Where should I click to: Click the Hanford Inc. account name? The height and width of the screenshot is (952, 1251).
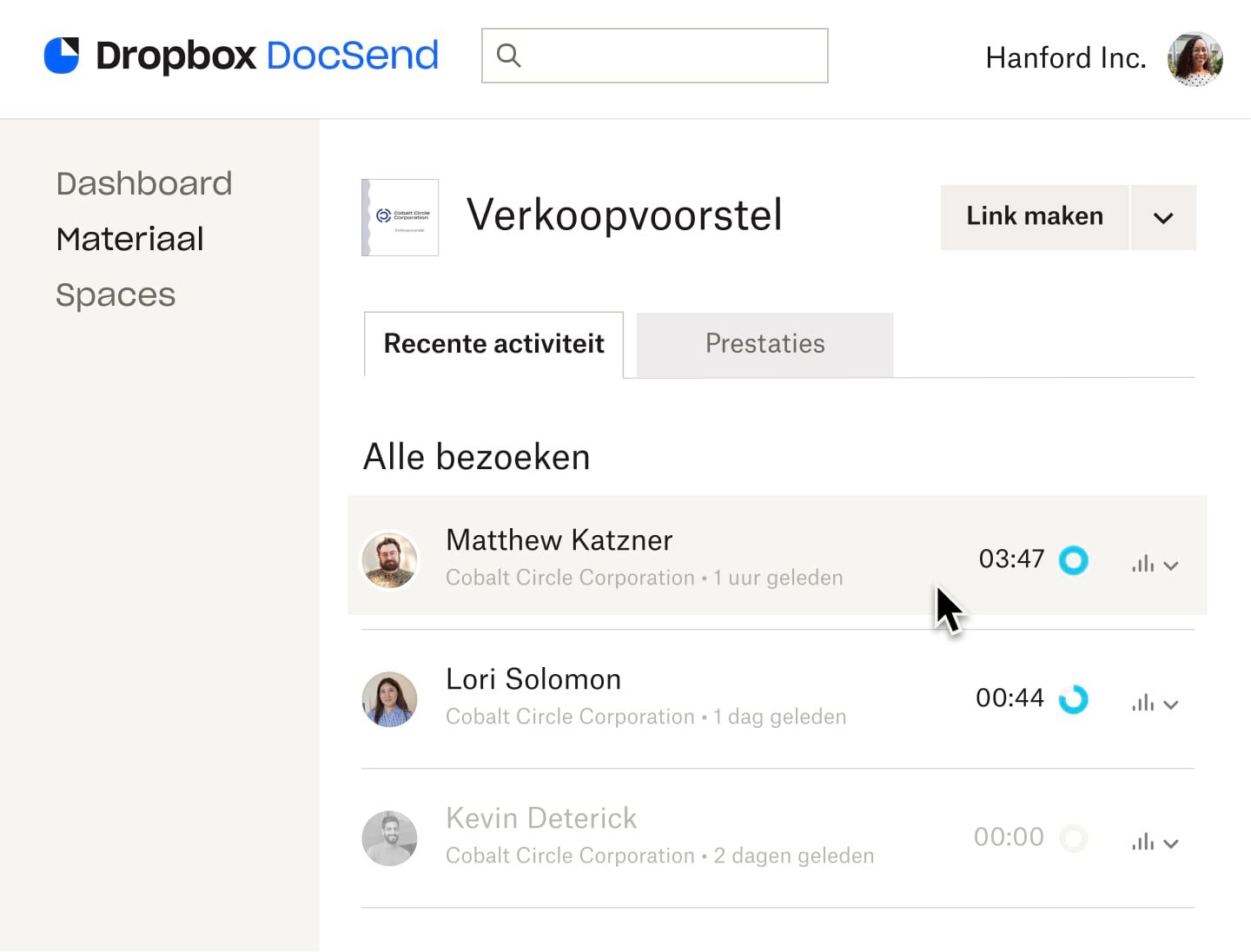(1066, 58)
